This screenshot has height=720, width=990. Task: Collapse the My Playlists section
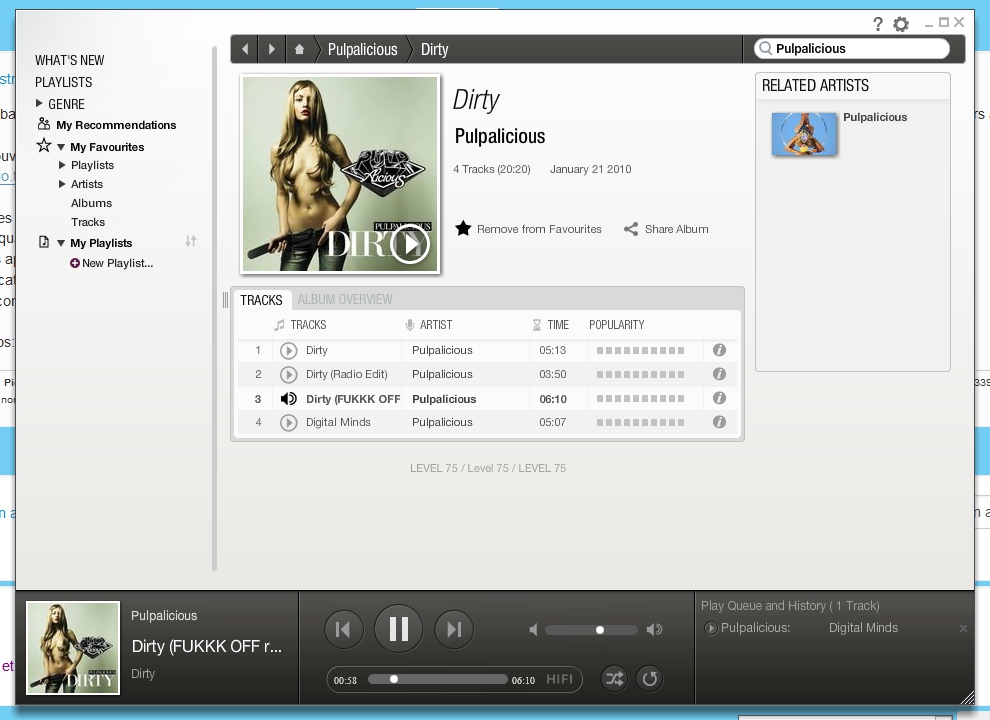coord(61,243)
